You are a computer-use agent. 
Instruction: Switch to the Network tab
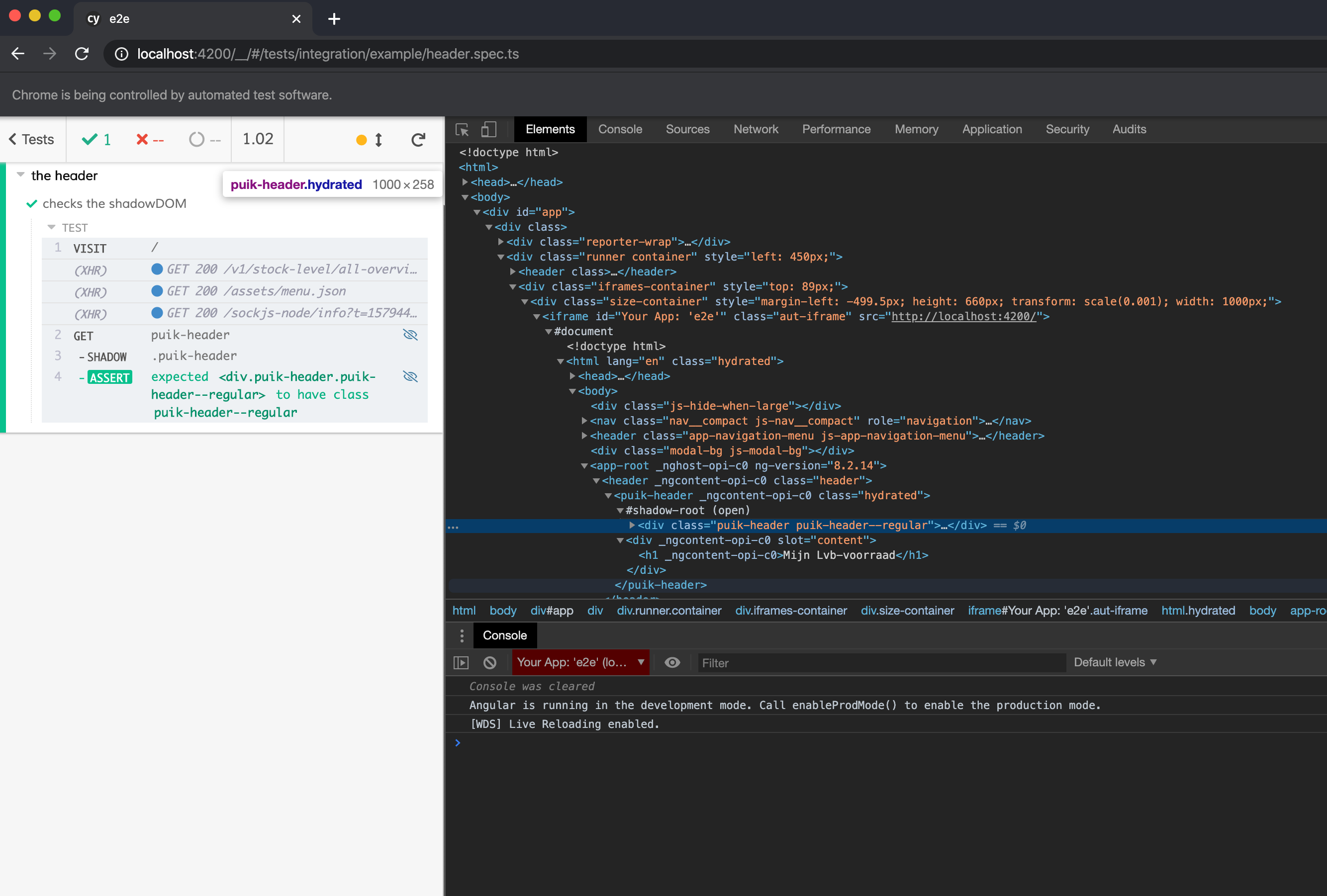pyautogui.click(x=756, y=130)
